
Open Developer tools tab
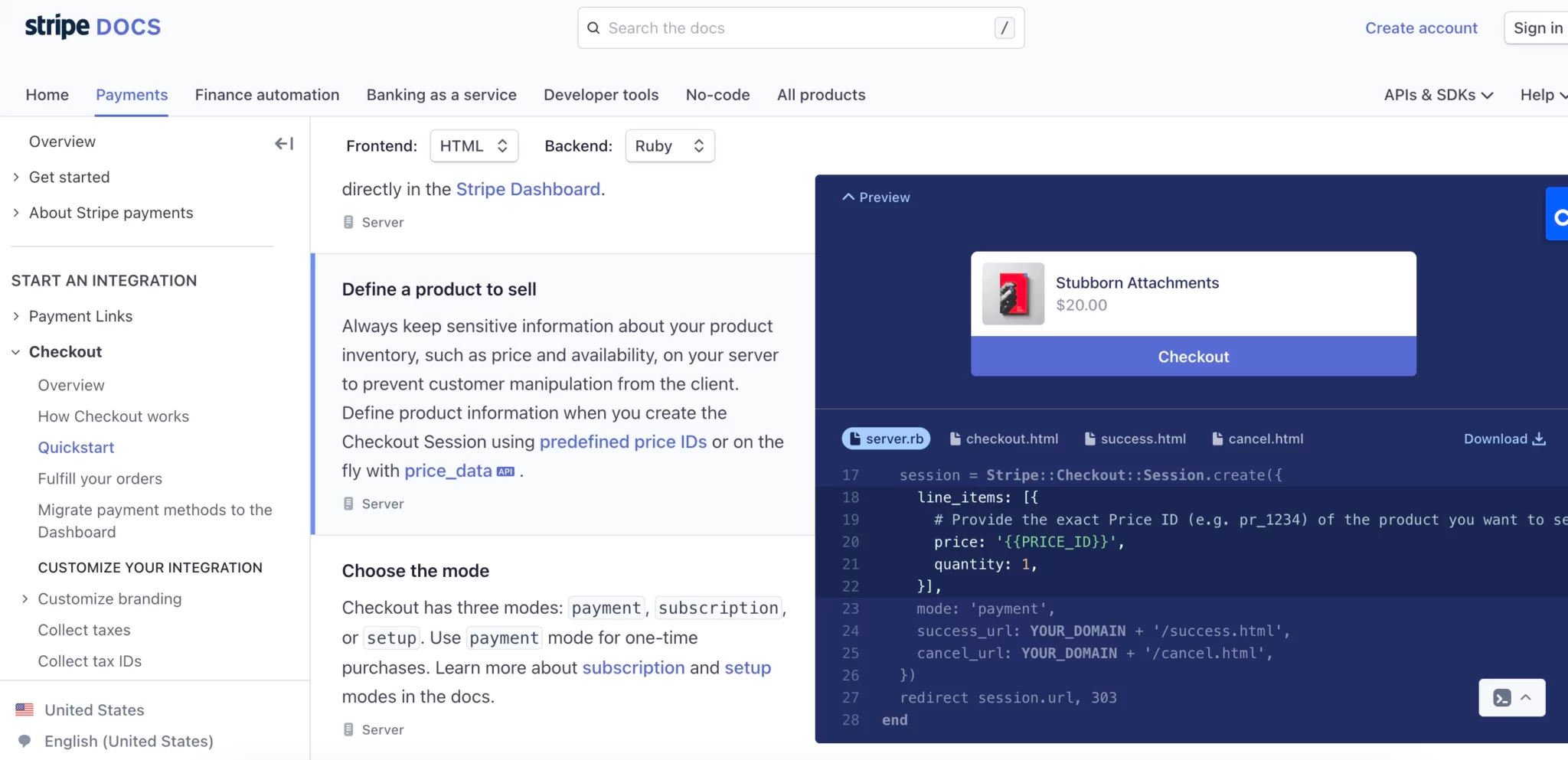[x=601, y=95]
